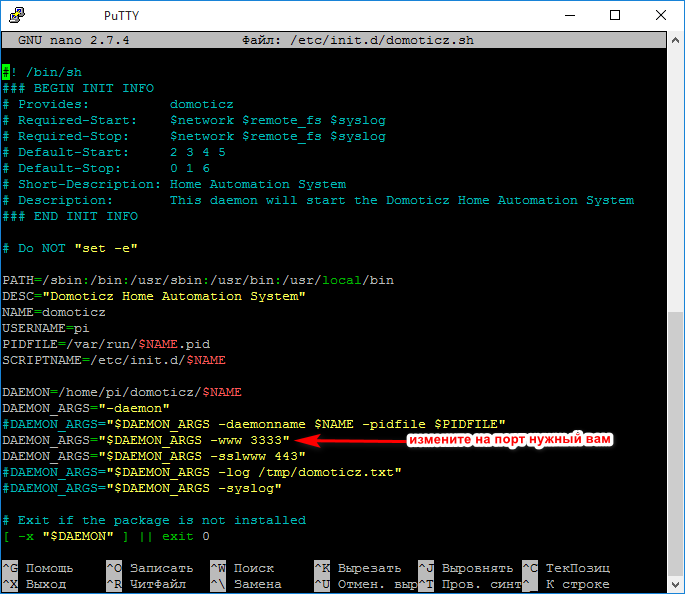The width and height of the screenshot is (685, 594).
Task: Click the PuTTY window title text
Action: pyautogui.click(x=121, y=16)
